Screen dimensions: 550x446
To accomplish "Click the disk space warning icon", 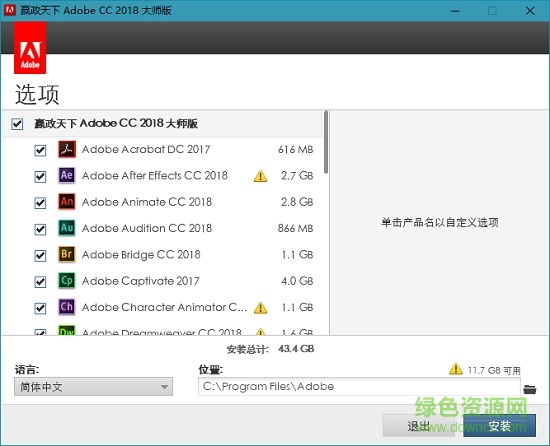I will click(456, 369).
